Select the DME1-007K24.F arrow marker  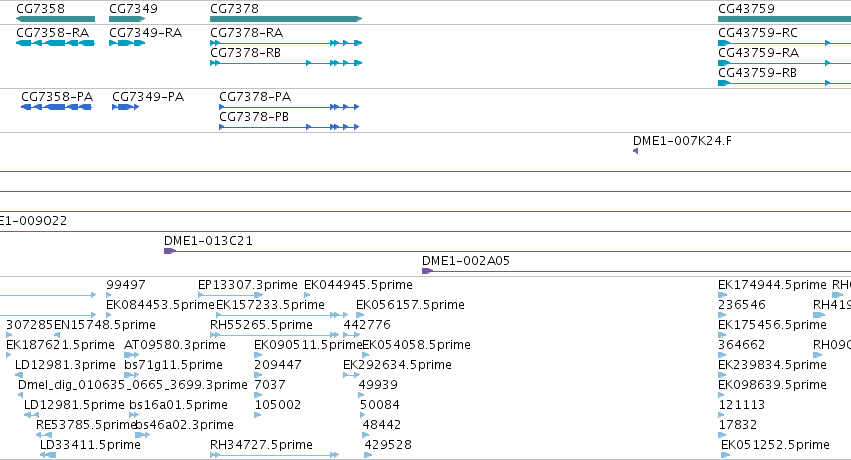click(x=636, y=151)
